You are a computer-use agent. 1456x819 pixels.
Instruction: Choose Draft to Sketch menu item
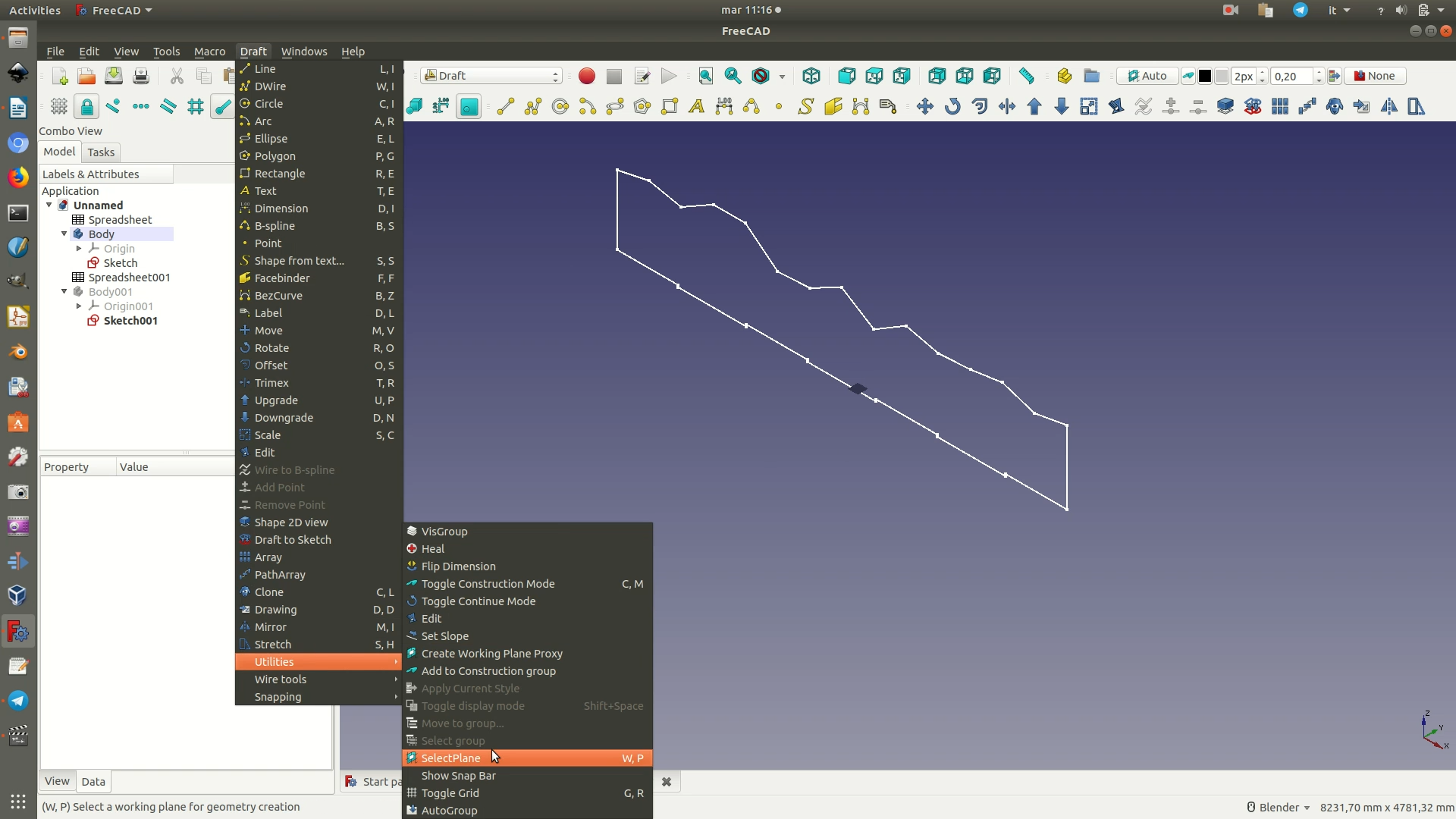(318, 540)
